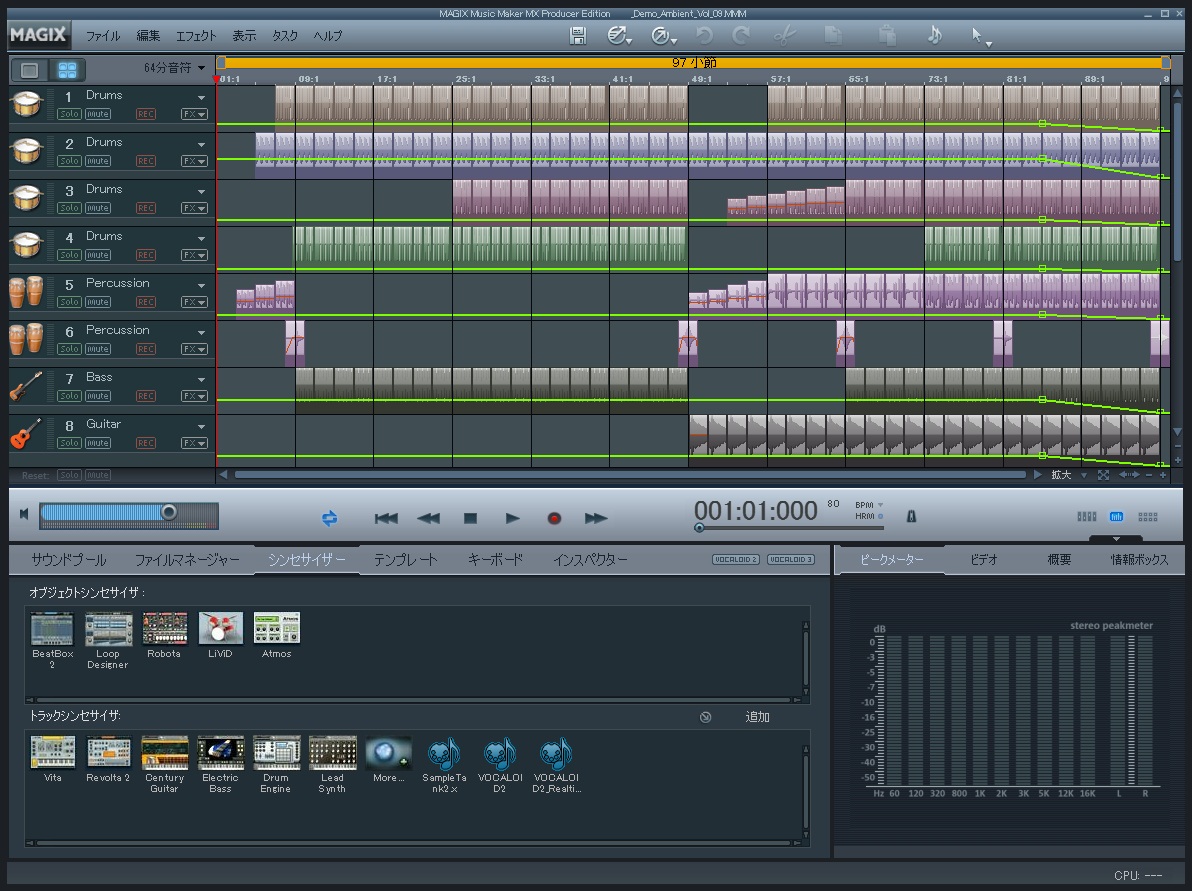
Task: Expand track 8 Guitar dropdown arrow
Action: pos(201,427)
